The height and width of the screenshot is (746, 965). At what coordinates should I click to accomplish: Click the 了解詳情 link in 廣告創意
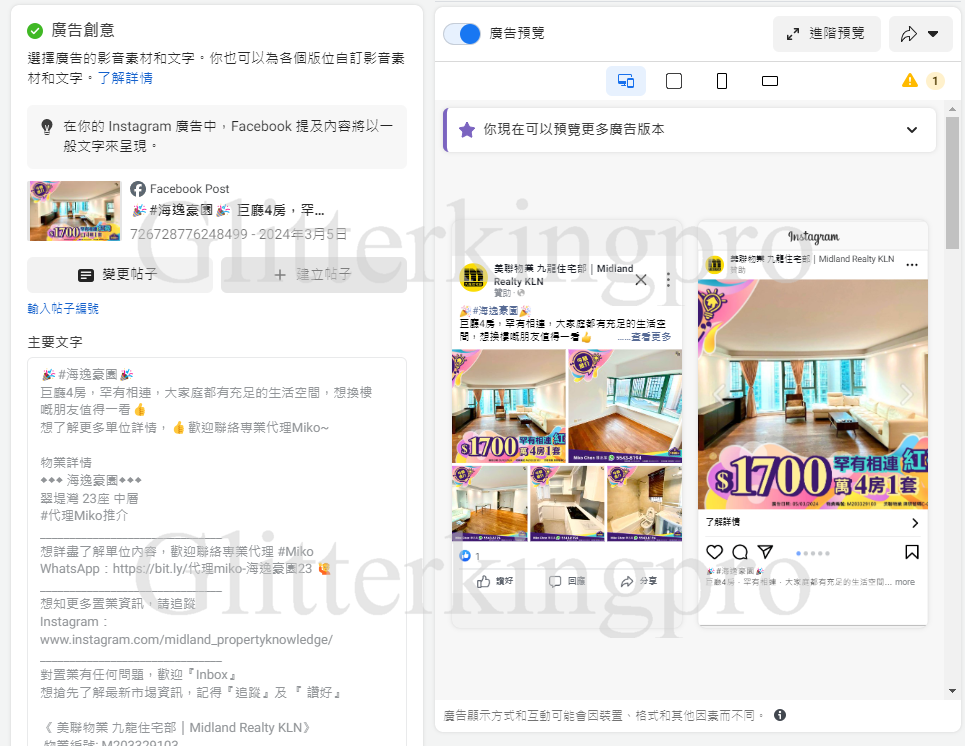pos(125,78)
